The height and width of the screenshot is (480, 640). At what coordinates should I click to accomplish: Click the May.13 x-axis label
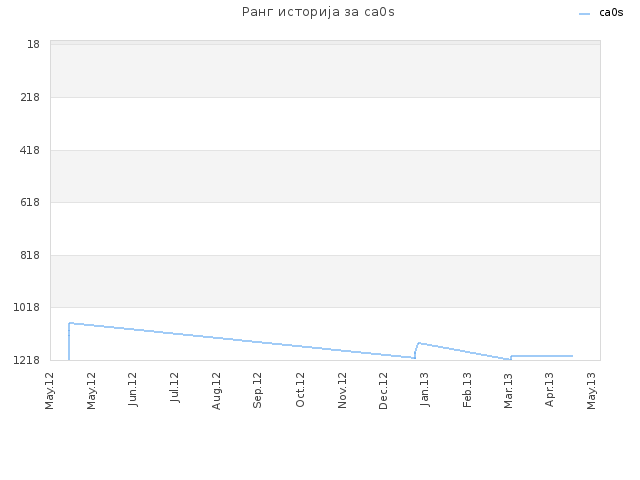pos(591,391)
